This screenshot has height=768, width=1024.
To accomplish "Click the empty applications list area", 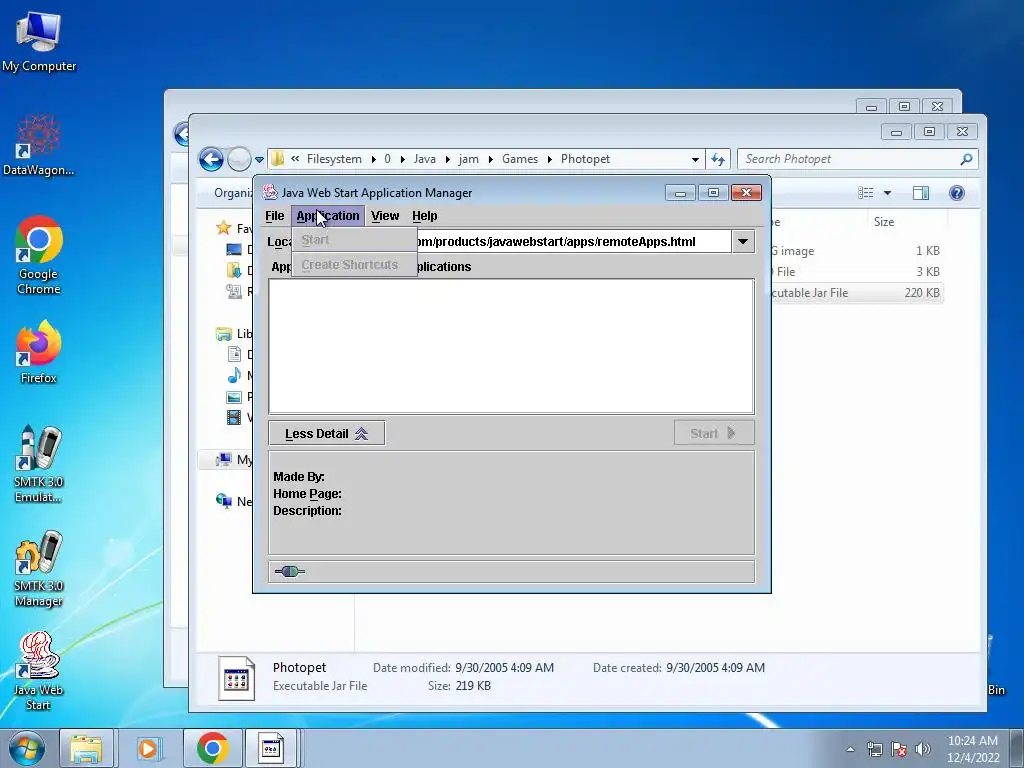I will point(511,346).
